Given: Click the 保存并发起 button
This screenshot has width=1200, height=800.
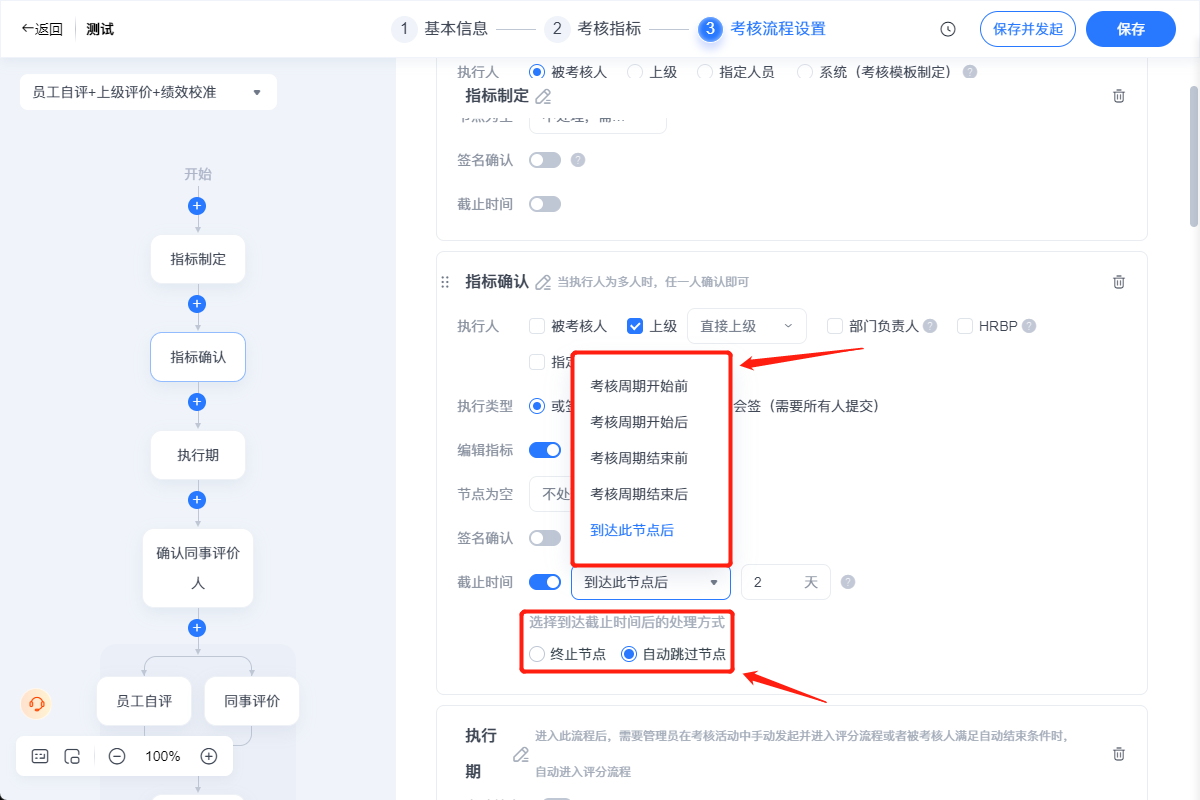Looking at the screenshot, I should tap(1028, 29).
